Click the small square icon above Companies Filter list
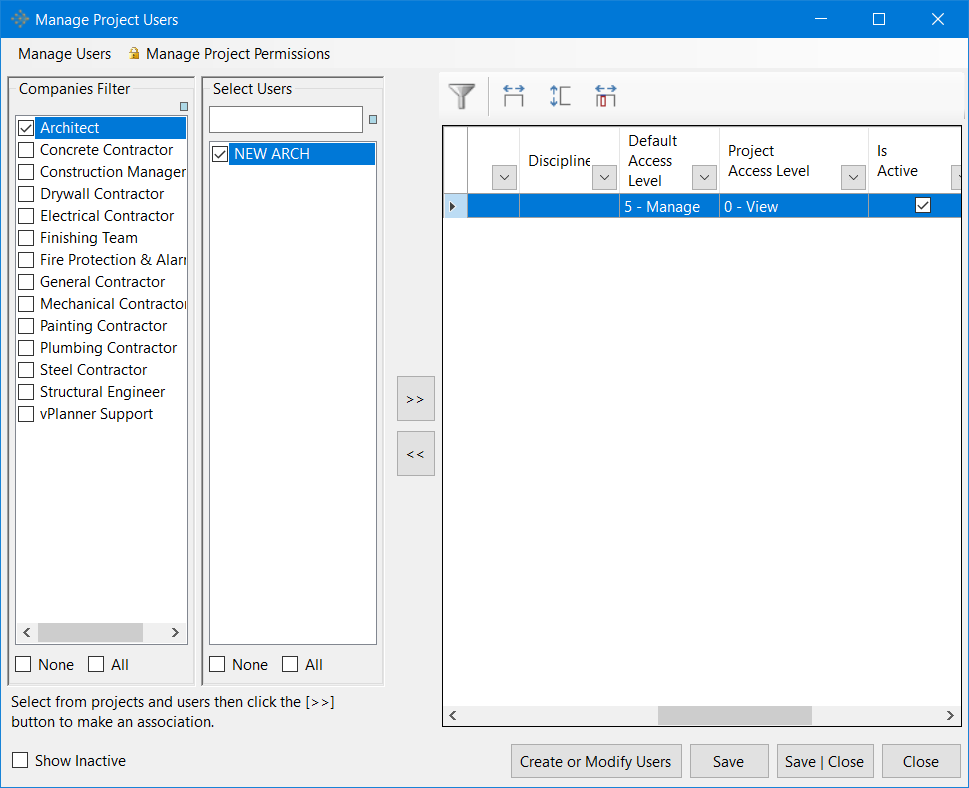The image size is (969, 788). pyautogui.click(x=183, y=105)
